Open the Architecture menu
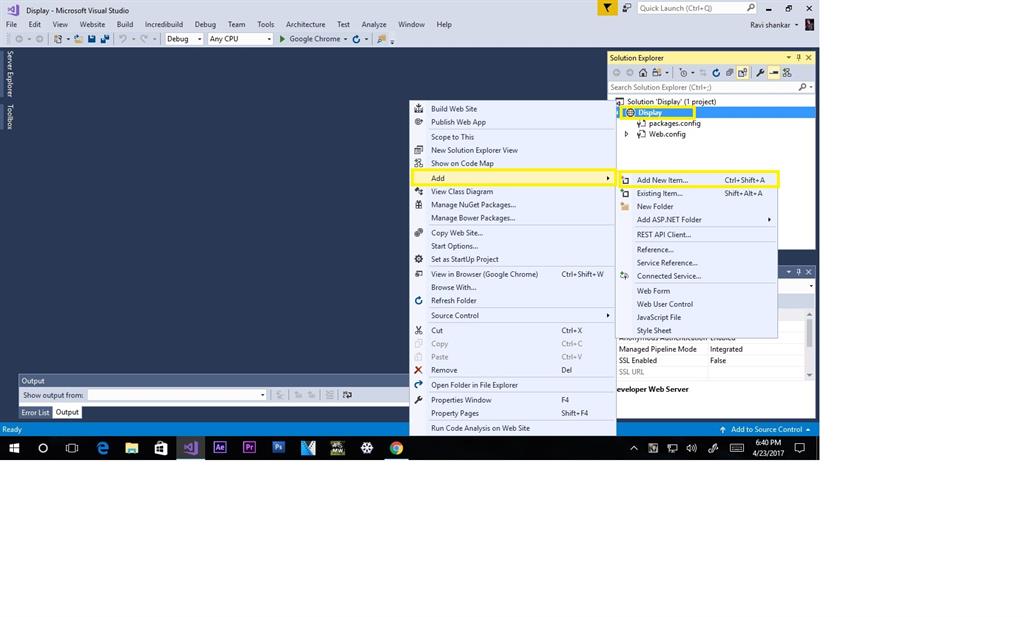The height and width of the screenshot is (617, 1024). tap(306, 25)
